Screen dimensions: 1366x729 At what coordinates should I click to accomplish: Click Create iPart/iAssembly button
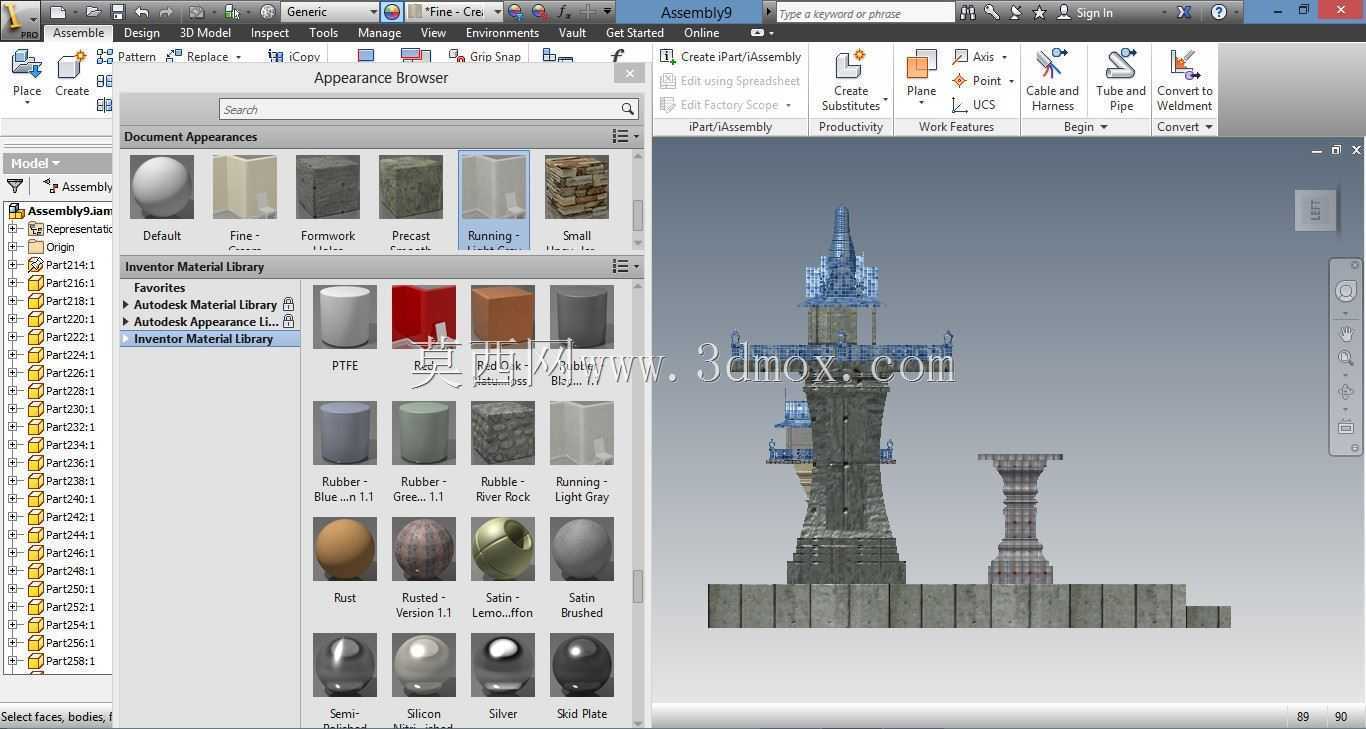731,57
